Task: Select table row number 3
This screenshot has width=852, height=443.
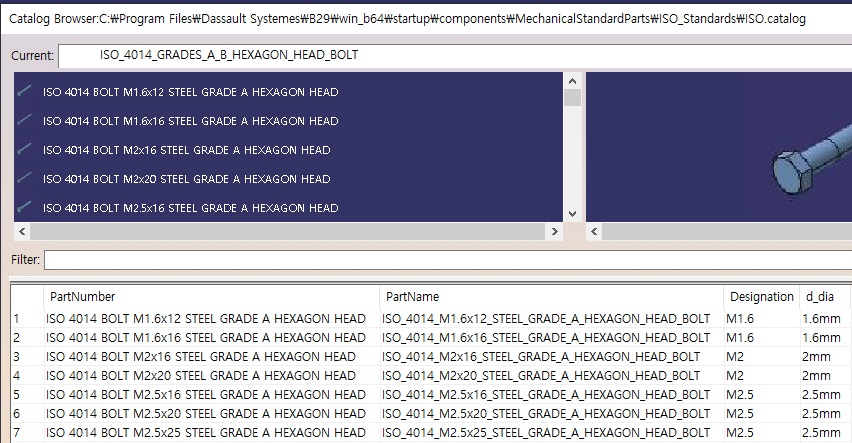Action: point(27,357)
